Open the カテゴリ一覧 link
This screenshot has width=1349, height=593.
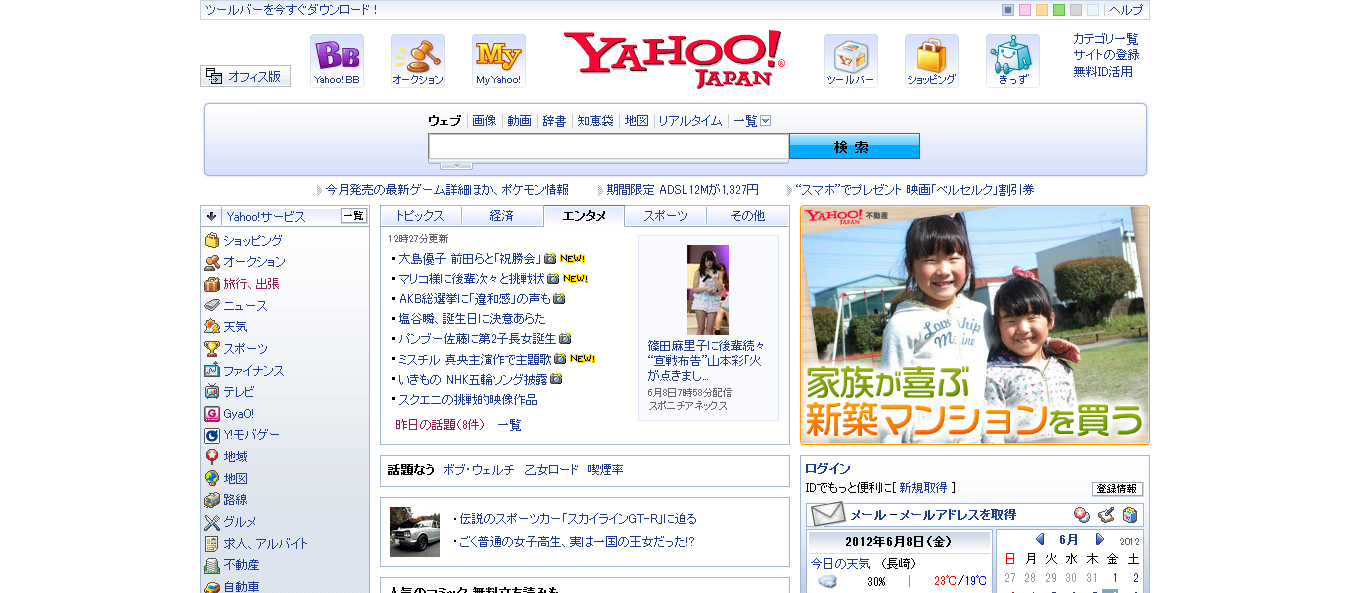point(1106,39)
